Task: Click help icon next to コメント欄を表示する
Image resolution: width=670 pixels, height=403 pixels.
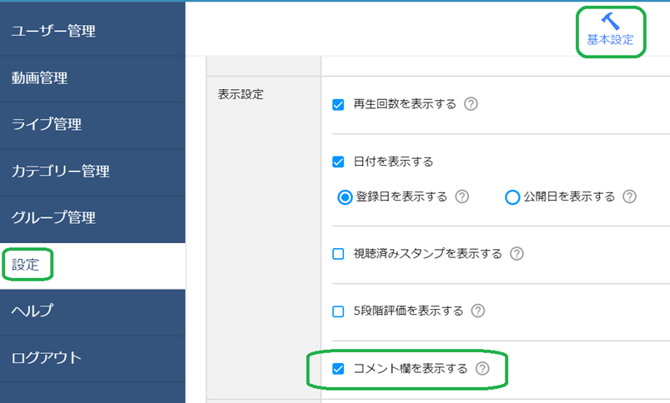Action: (x=483, y=368)
